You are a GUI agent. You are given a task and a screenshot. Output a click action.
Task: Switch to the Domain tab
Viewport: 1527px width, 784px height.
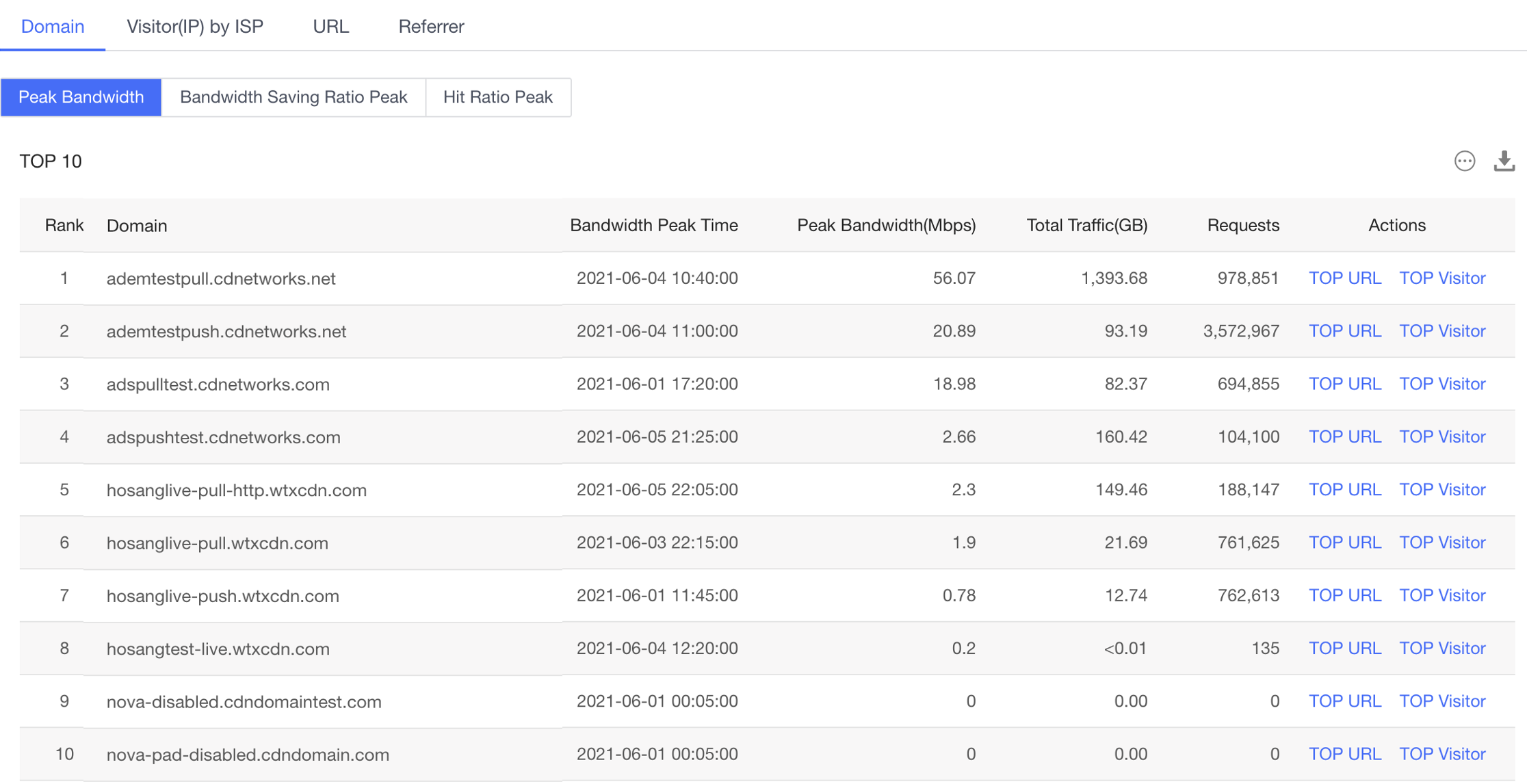click(52, 27)
